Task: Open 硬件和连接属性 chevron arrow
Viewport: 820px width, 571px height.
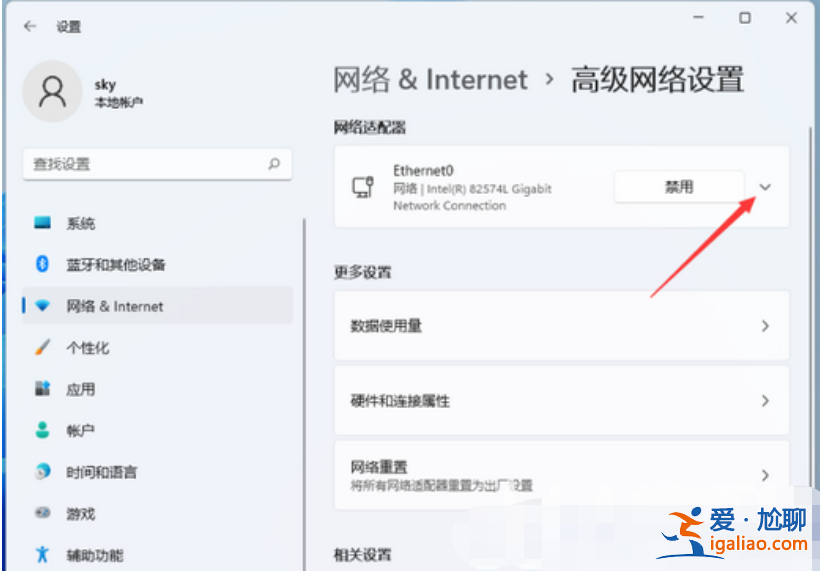Action: tap(765, 401)
